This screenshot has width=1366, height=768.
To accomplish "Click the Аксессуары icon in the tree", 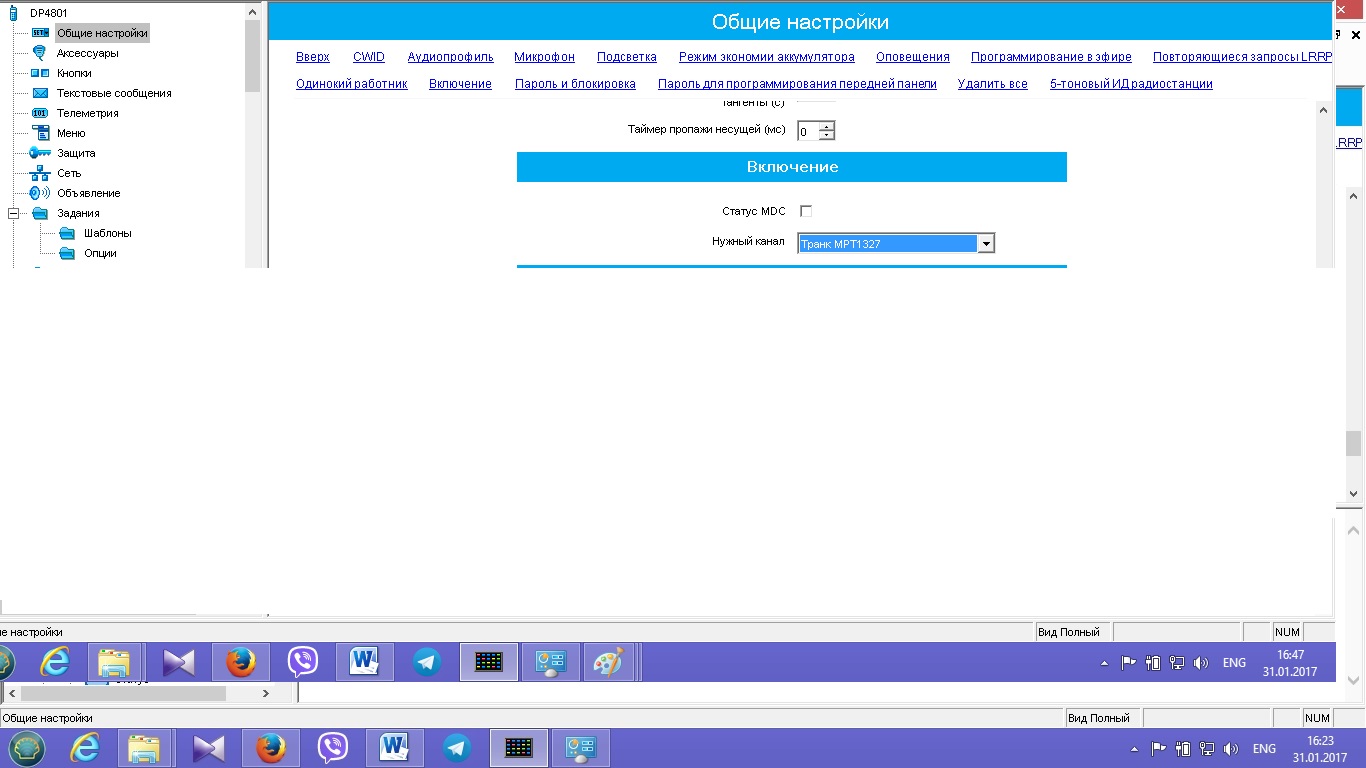I will click(40, 53).
